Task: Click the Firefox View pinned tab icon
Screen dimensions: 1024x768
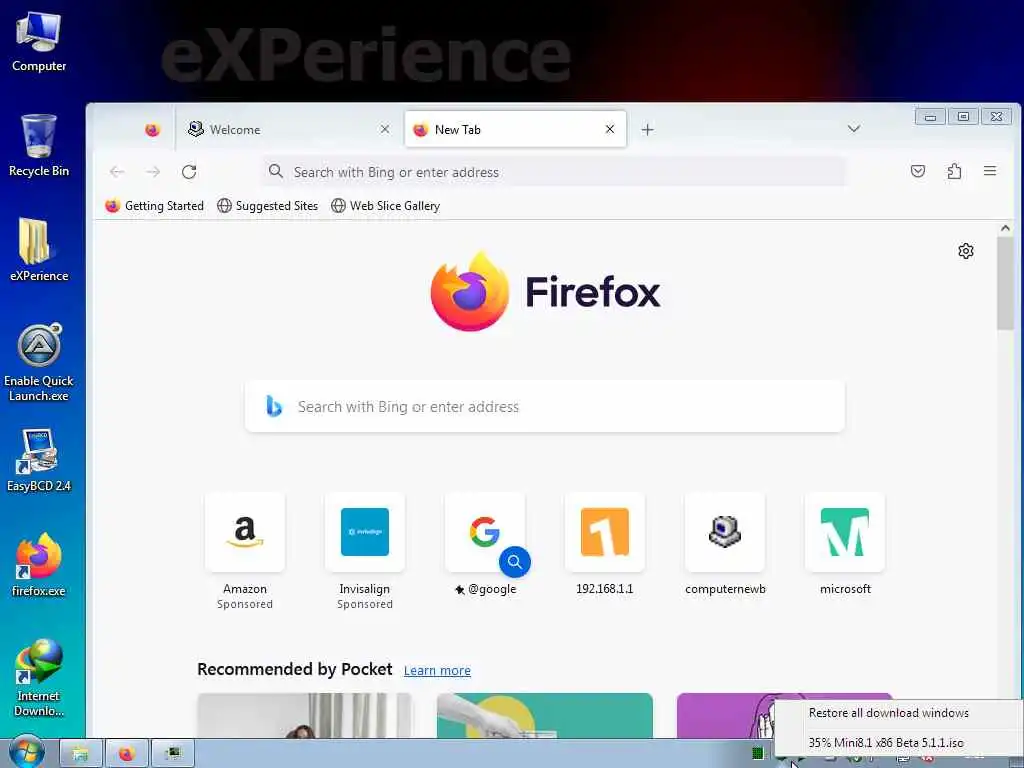Action: click(152, 129)
